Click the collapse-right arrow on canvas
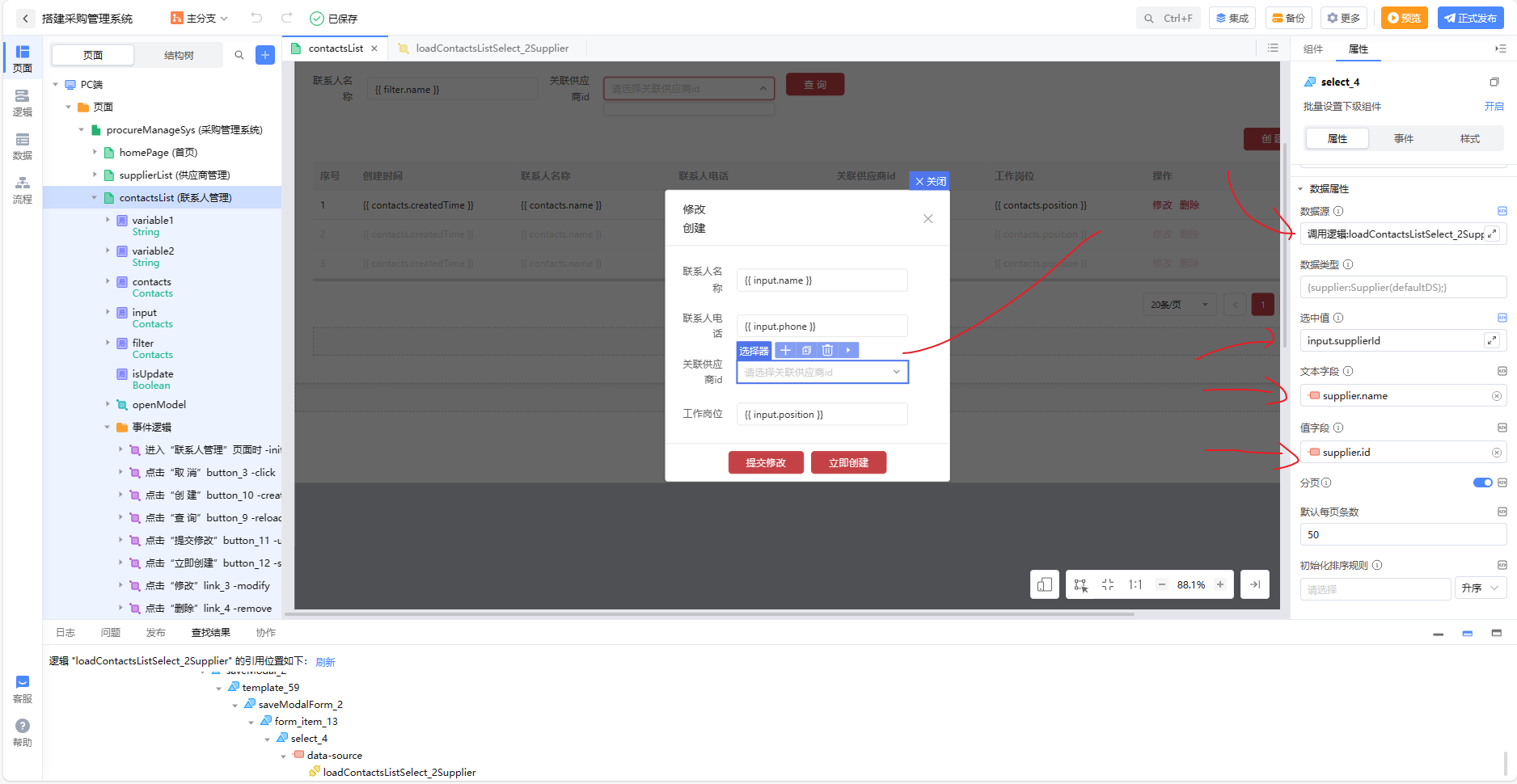Viewport: 1517px width, 784px height. [x=1255, y=584]
